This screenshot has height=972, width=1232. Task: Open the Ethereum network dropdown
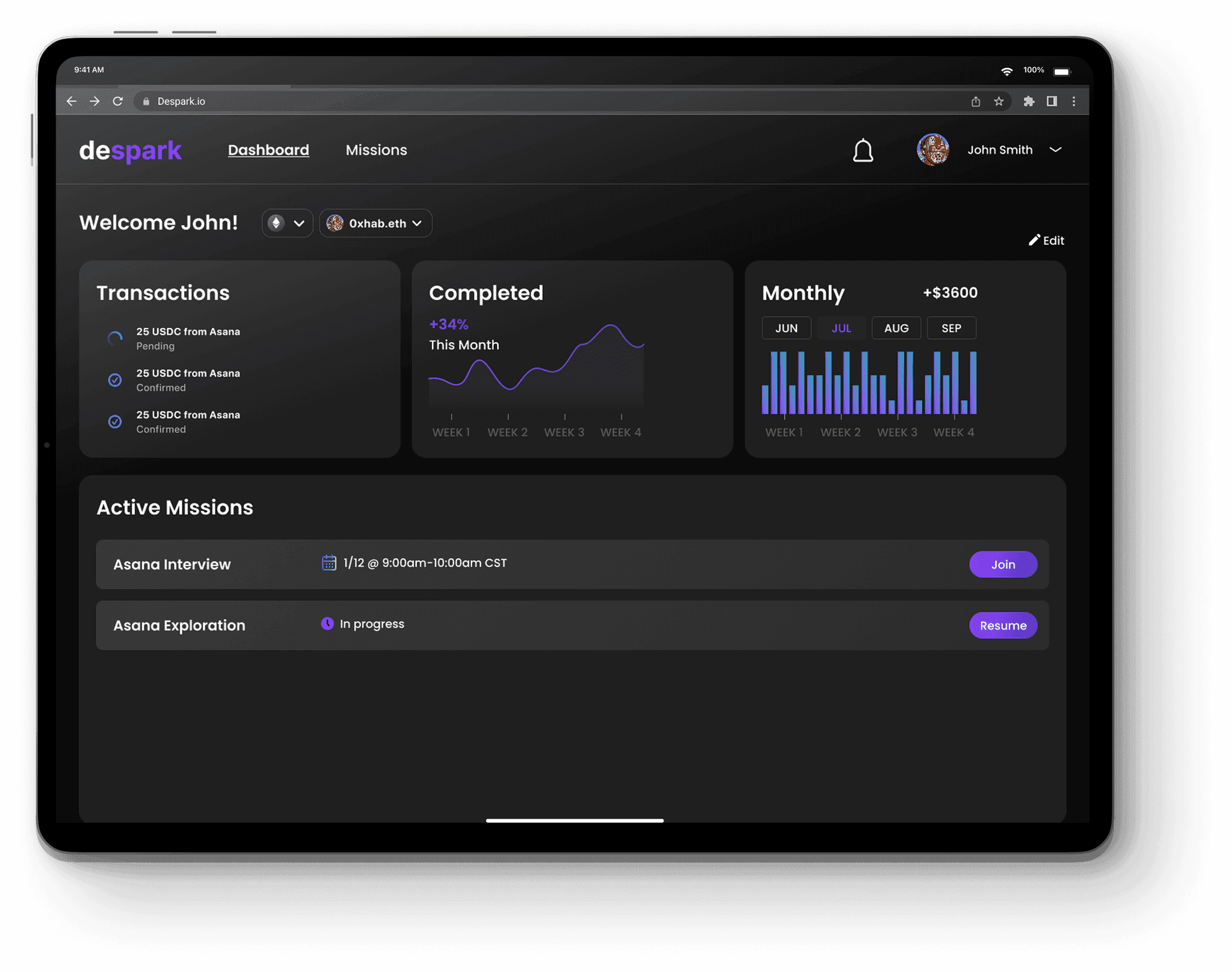tap(287, 223)
